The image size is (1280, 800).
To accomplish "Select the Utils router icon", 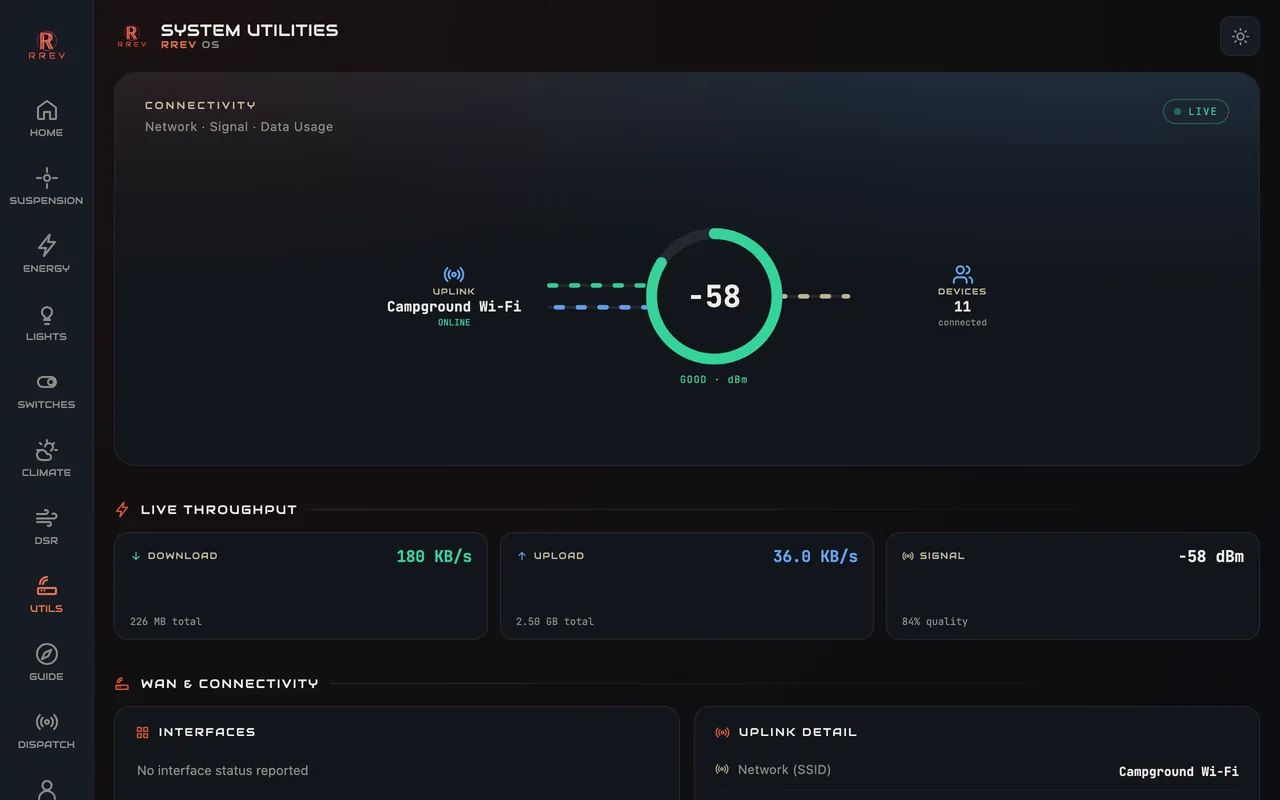I will click(x=46, y=586).
